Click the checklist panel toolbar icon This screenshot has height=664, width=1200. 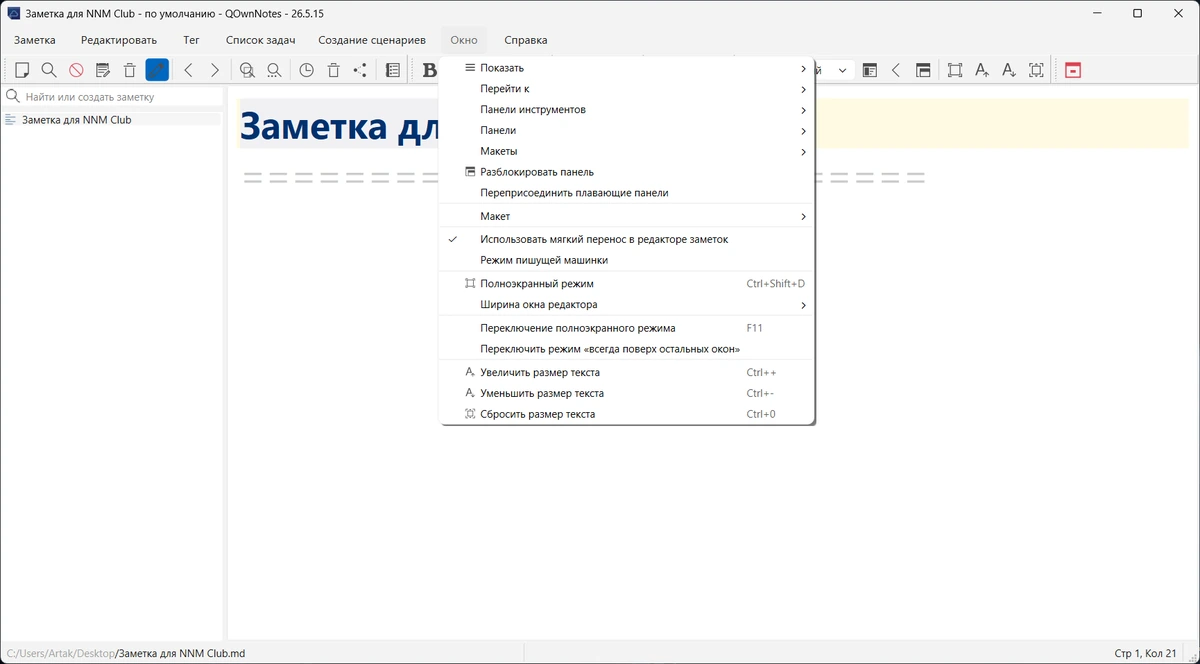[x=393, y=70]
